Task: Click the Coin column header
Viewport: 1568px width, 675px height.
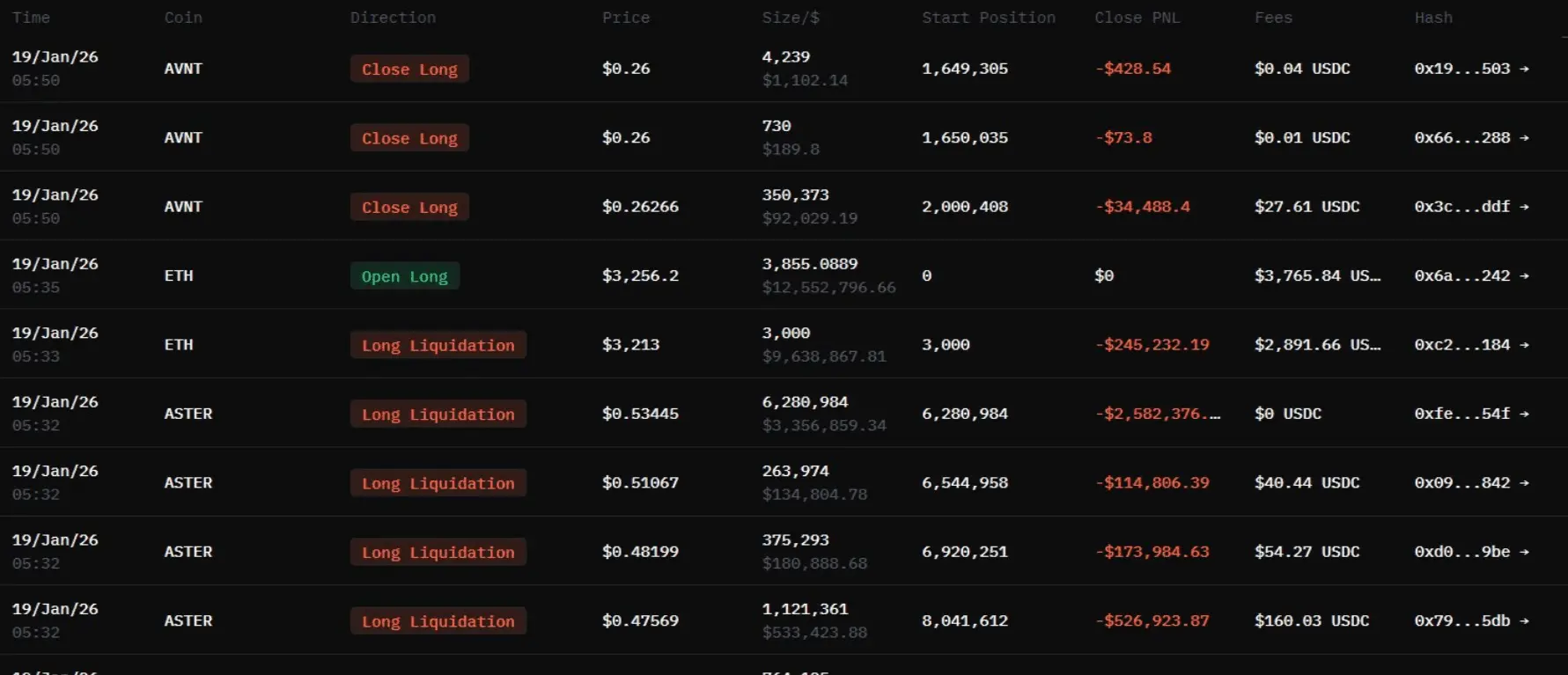Action: point(183,18)
